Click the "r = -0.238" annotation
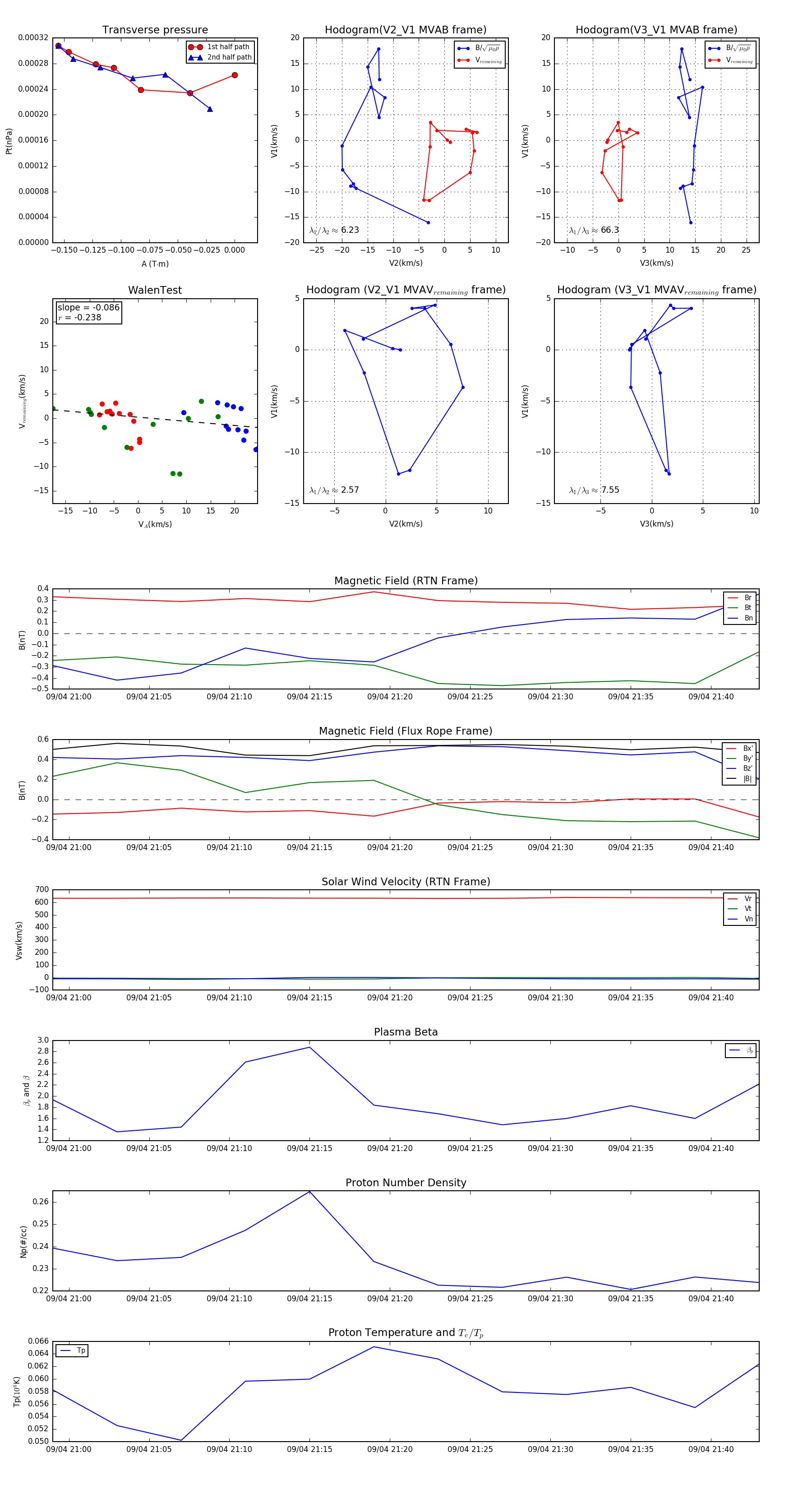The height and width of the screenshot is (1489, 812). (x=80, y=317)
